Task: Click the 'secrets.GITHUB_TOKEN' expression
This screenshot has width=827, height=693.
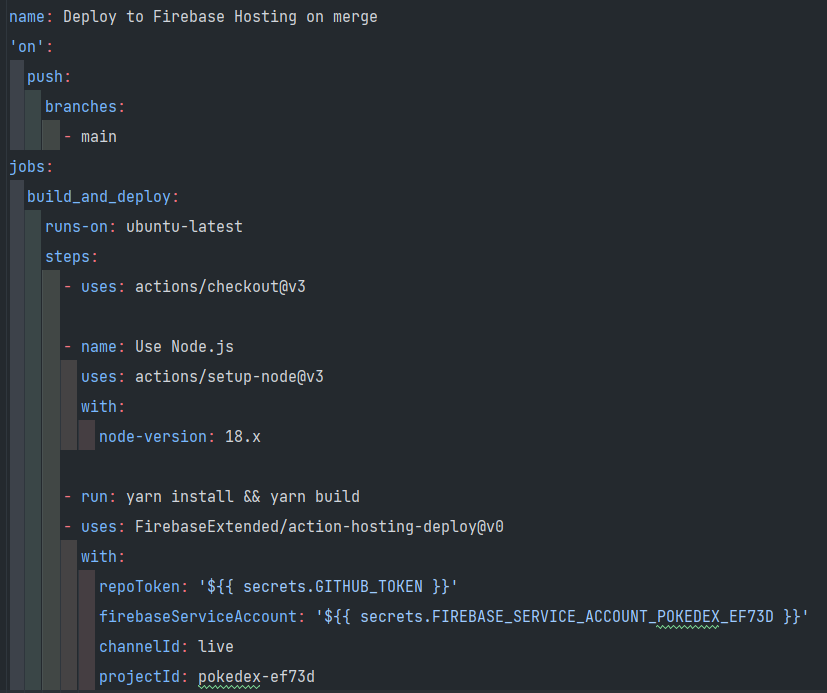Action: point(332,587)
